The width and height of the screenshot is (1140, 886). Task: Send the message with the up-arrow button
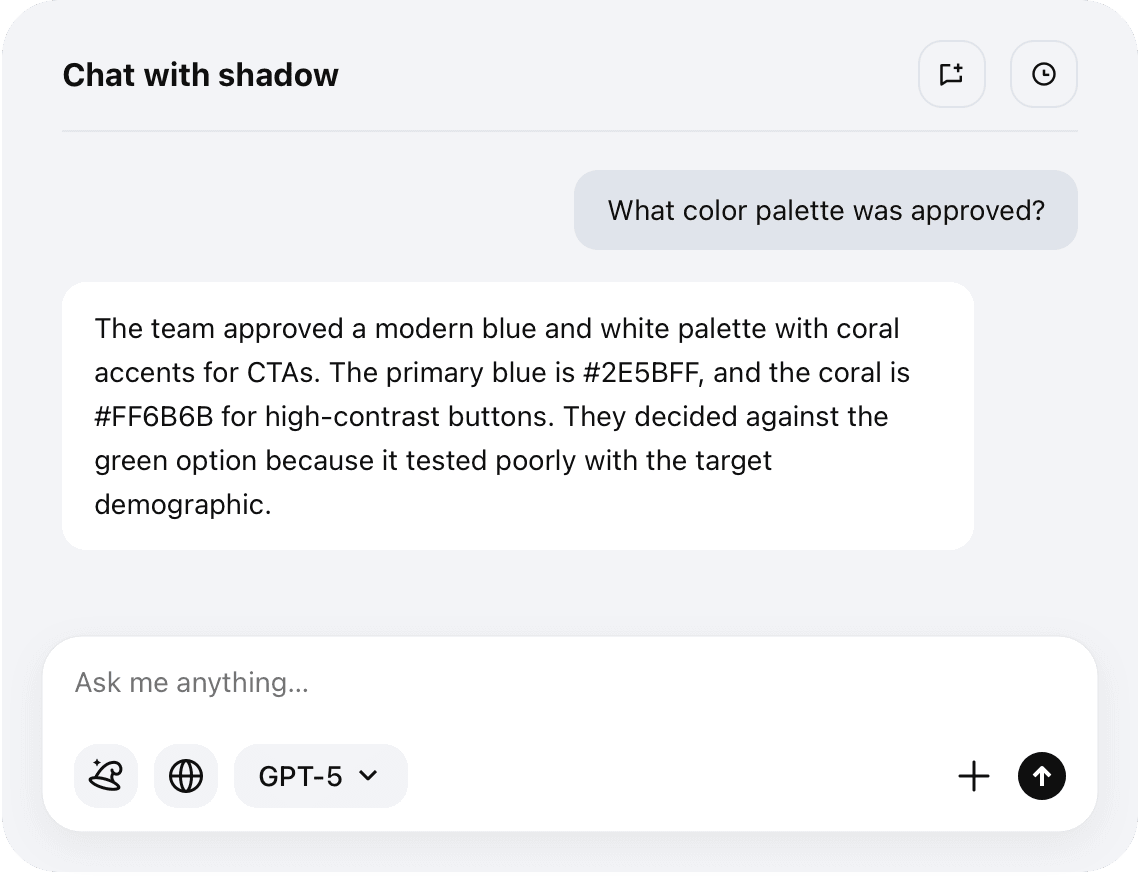point(1042,776)
